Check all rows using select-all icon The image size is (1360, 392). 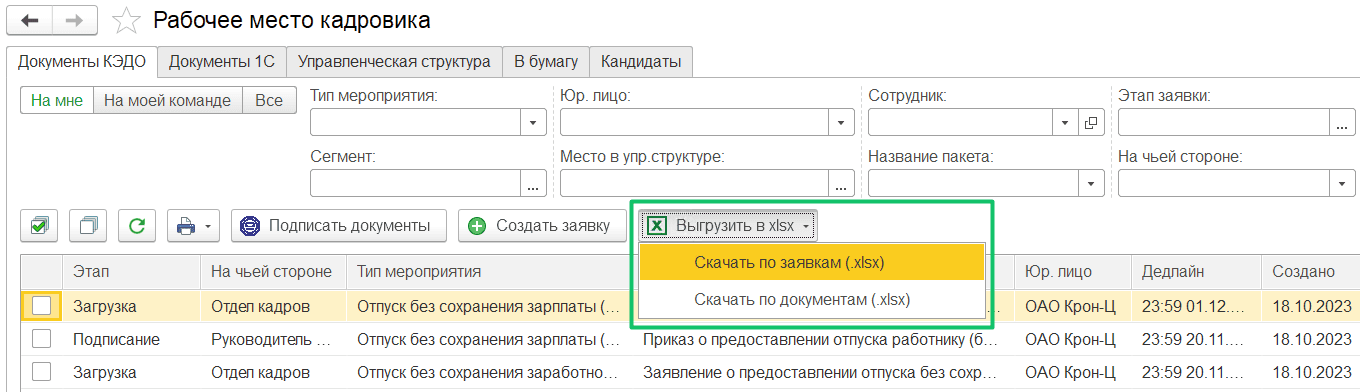[39, 226]
